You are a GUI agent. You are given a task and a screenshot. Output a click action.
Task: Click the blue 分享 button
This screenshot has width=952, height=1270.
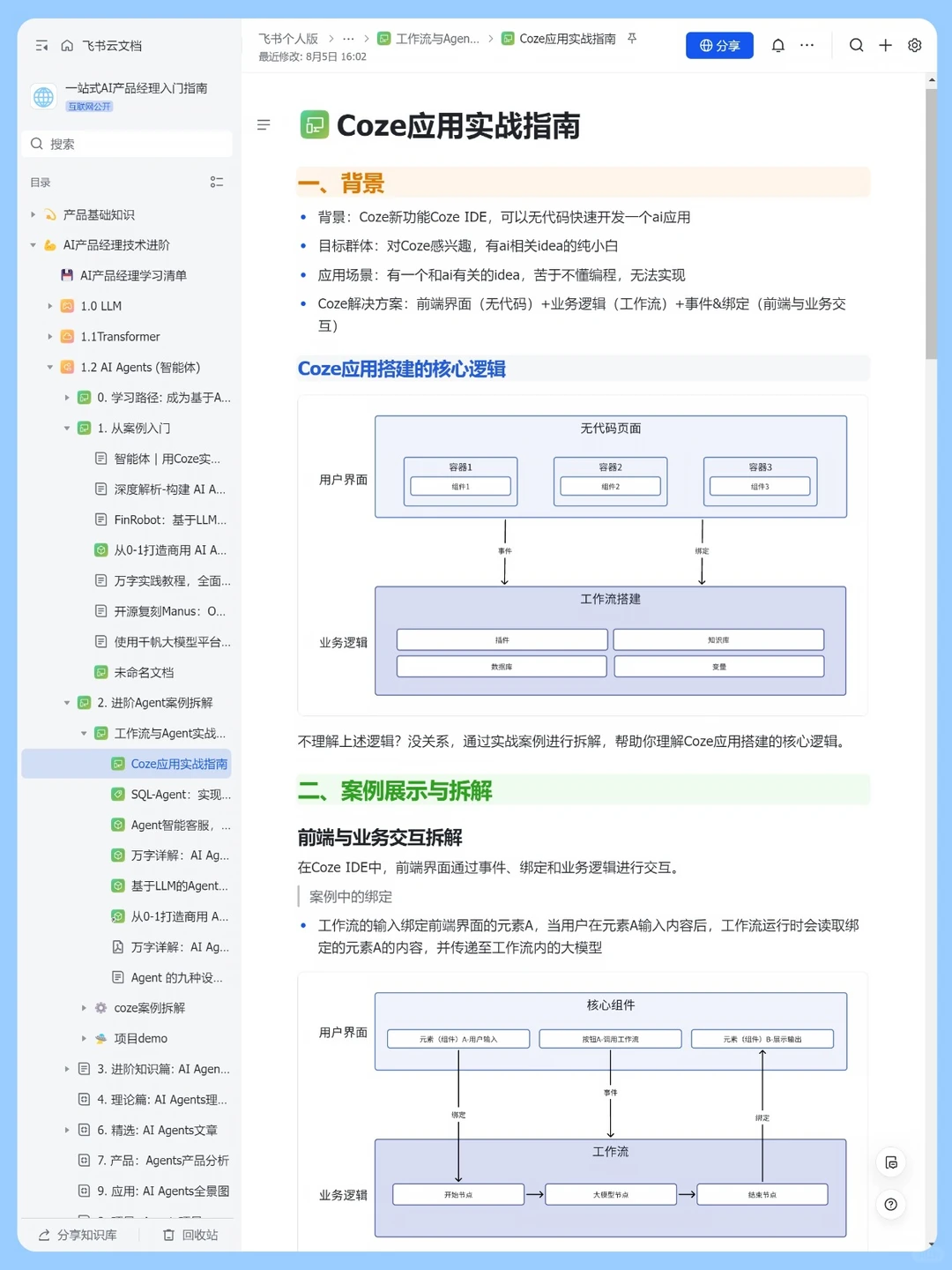pos(719,46)
